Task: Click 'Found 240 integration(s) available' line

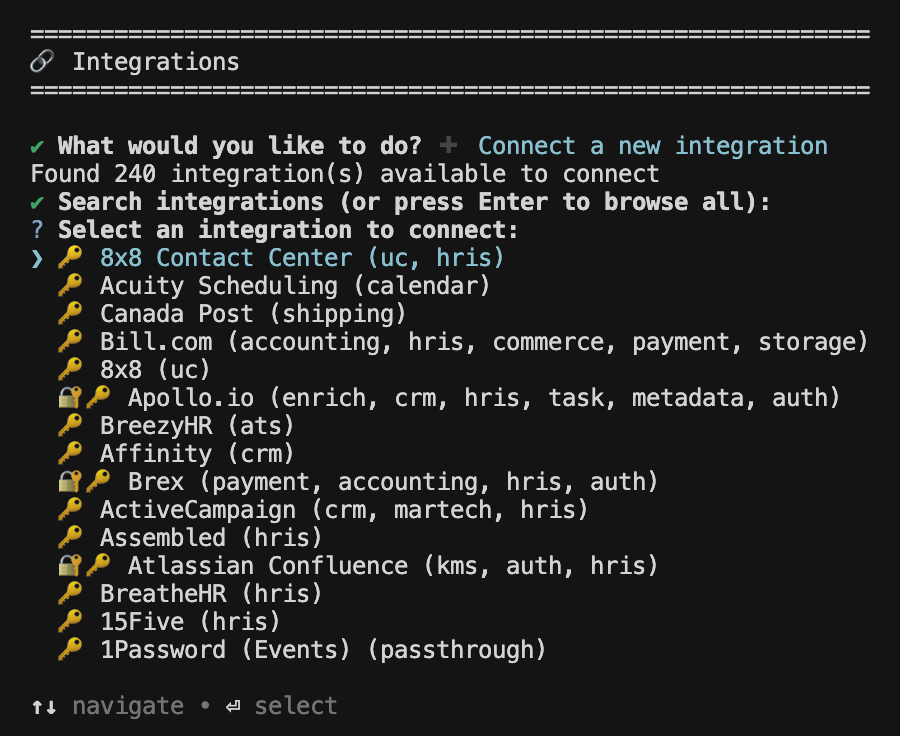Action: coord(345,174)
